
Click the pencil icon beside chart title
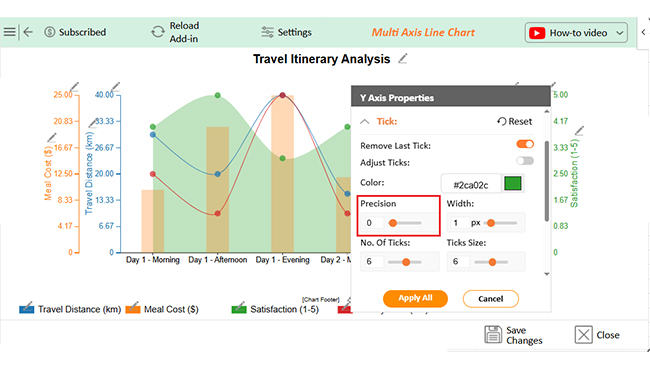(403, 59)
